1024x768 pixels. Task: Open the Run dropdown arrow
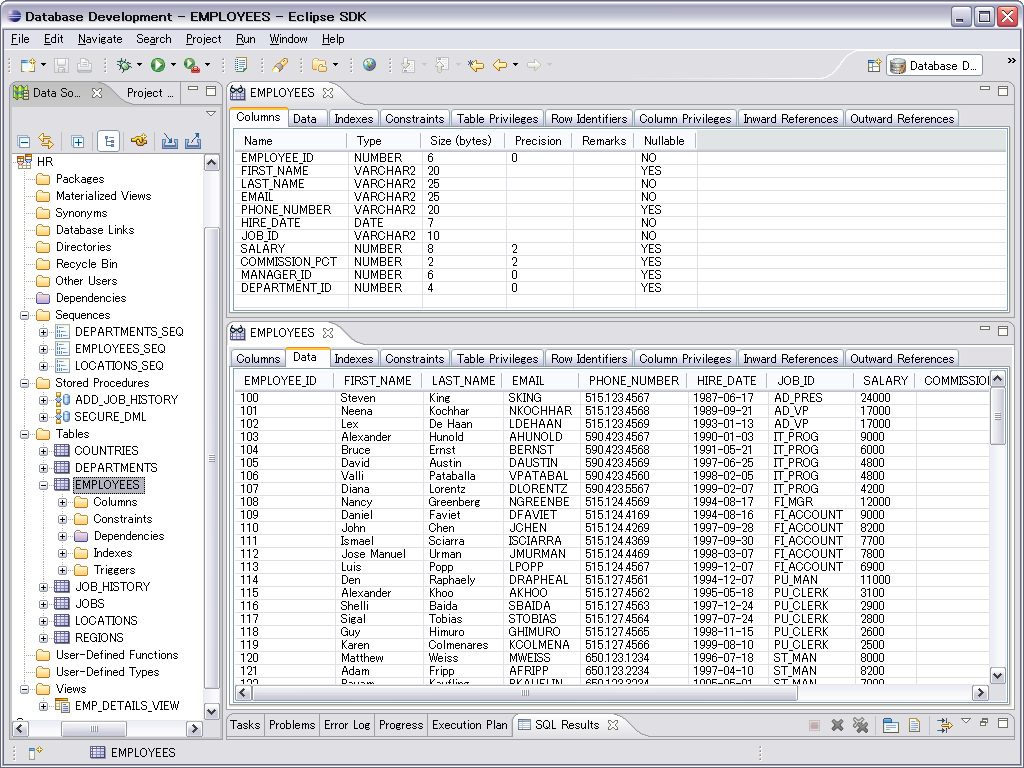173,65
